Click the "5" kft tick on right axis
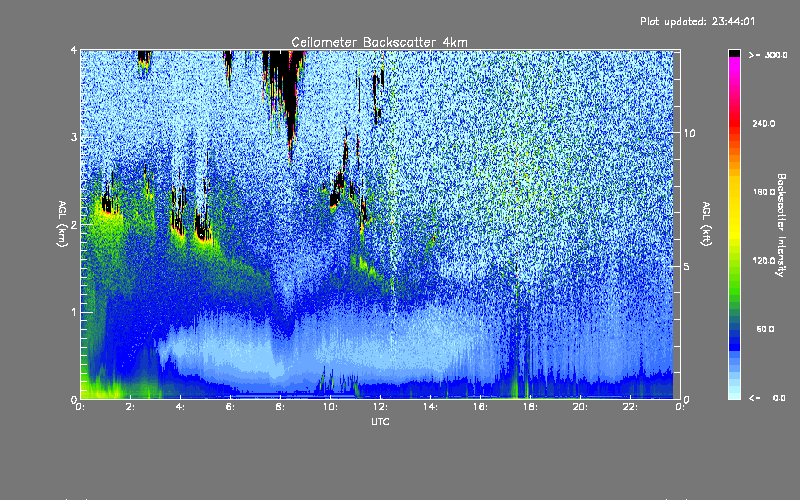Image resolution: width=800 pixels, height=500 pixels. click(687, 266)
